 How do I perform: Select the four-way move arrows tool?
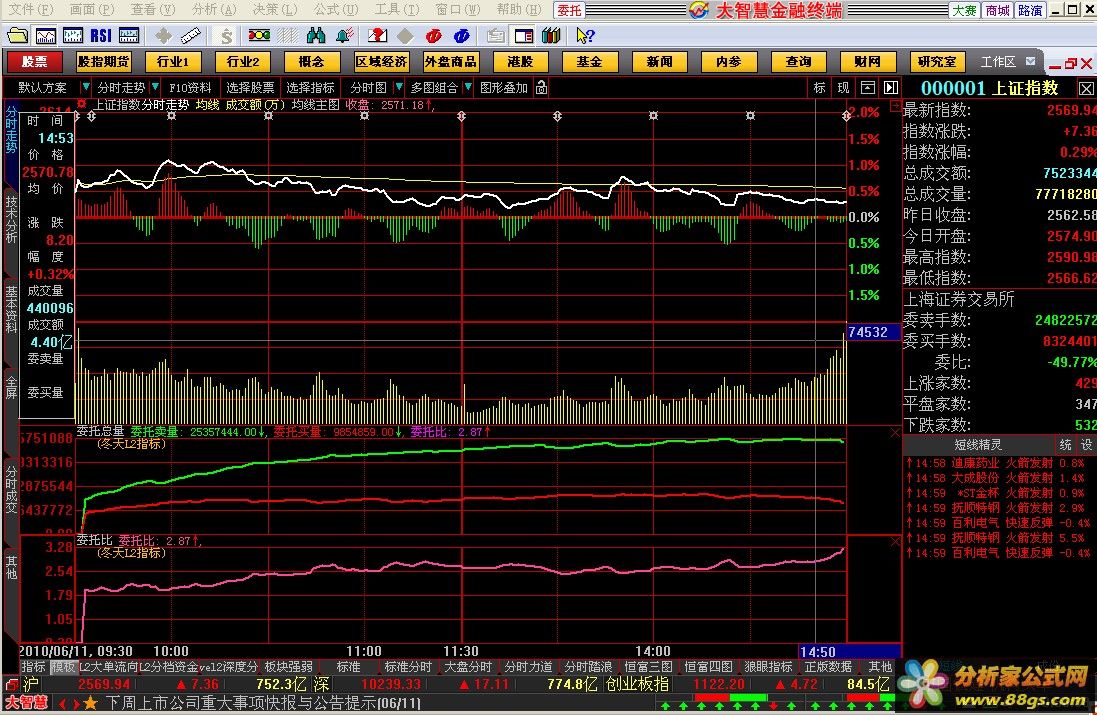pyautogui.click(x=163, y=35)
